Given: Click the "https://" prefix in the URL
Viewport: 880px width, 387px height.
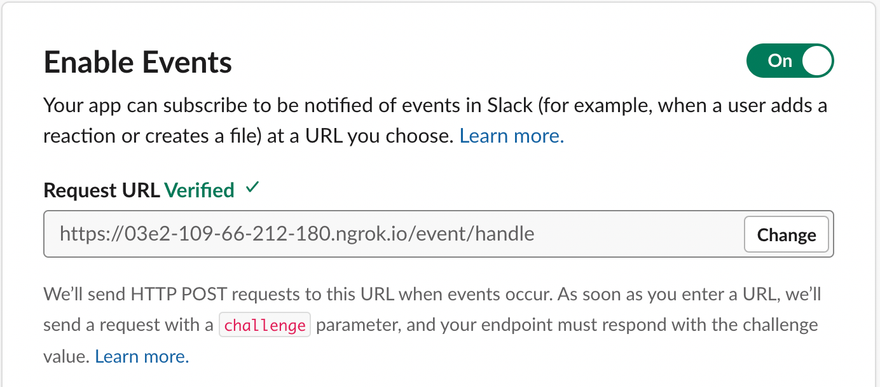Looking at the screenshot, I should tap(85, 234).
